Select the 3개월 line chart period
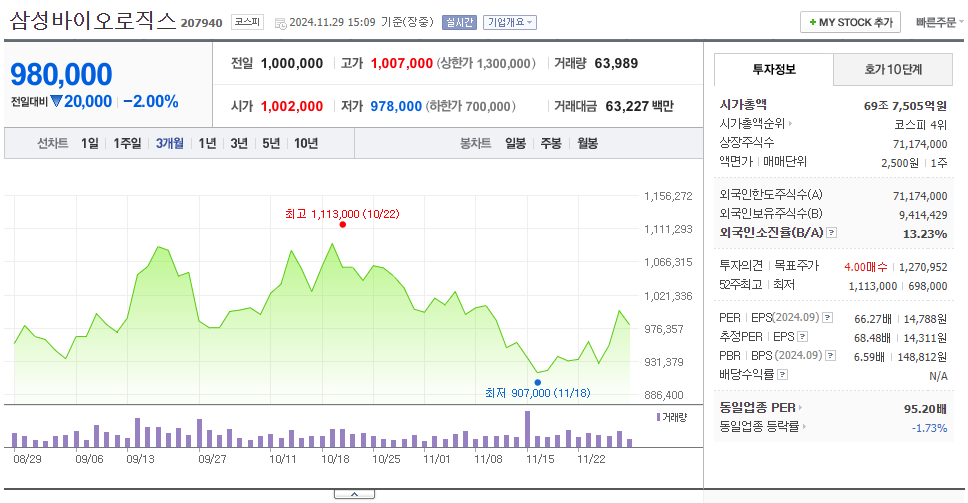968x503 pixels. tap(170, 143)
